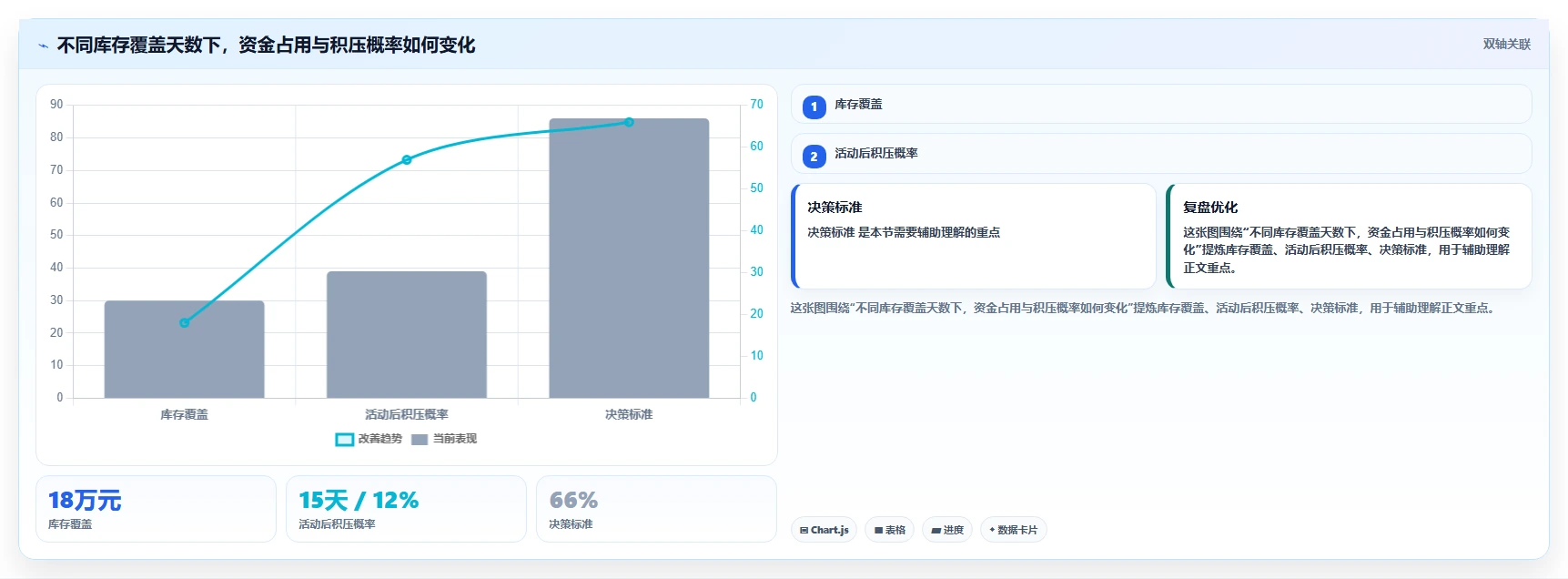Click the icon in the Chart.js tag

click(804, 530)
